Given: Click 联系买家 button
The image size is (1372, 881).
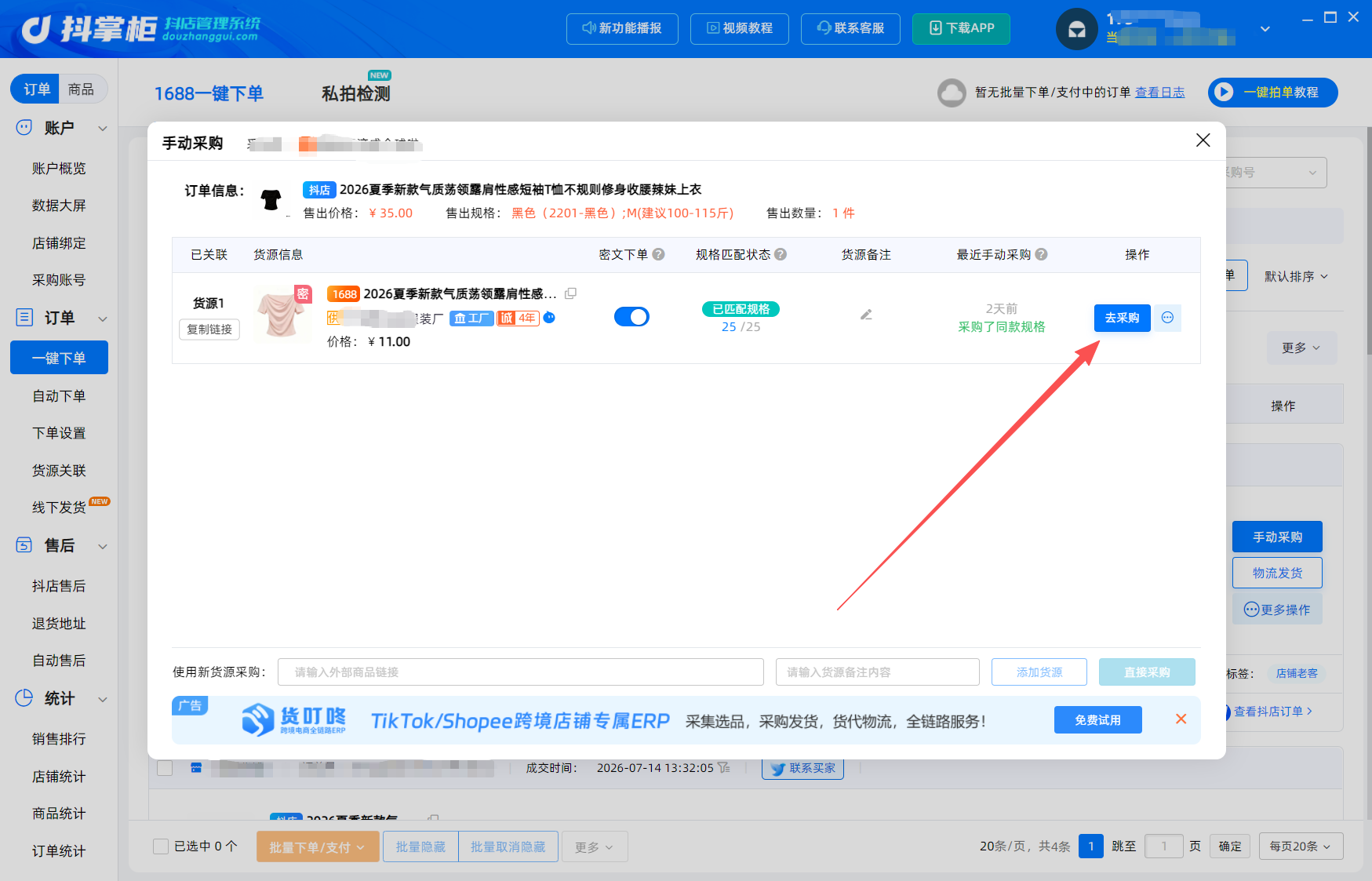Looking at the screenshot, I should point(802,769).
